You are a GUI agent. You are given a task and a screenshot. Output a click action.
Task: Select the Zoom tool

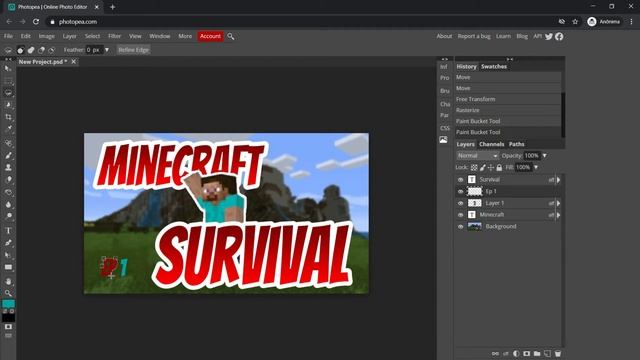[8, 293]
